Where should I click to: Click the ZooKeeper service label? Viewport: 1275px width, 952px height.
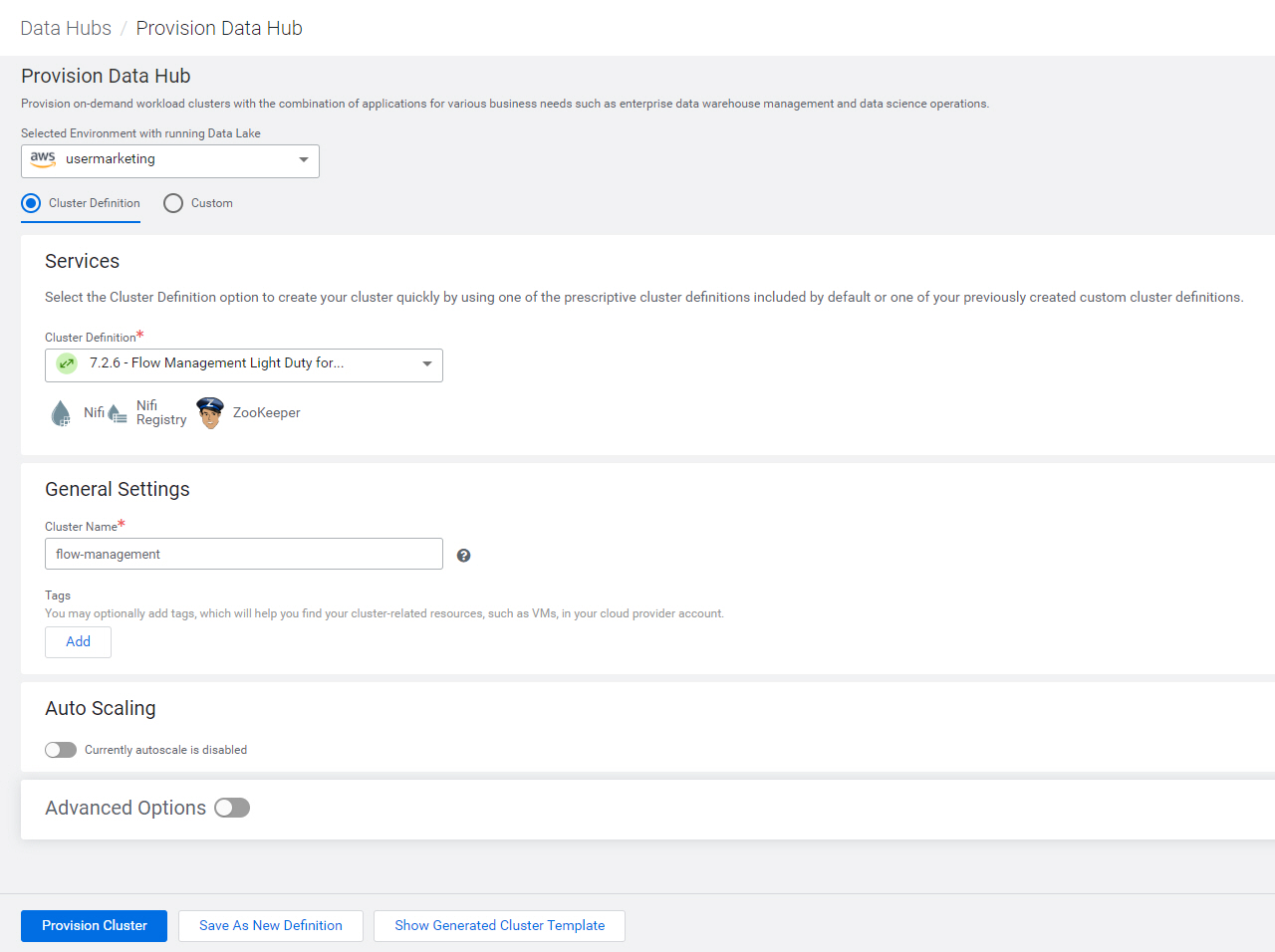coord(266,412)
